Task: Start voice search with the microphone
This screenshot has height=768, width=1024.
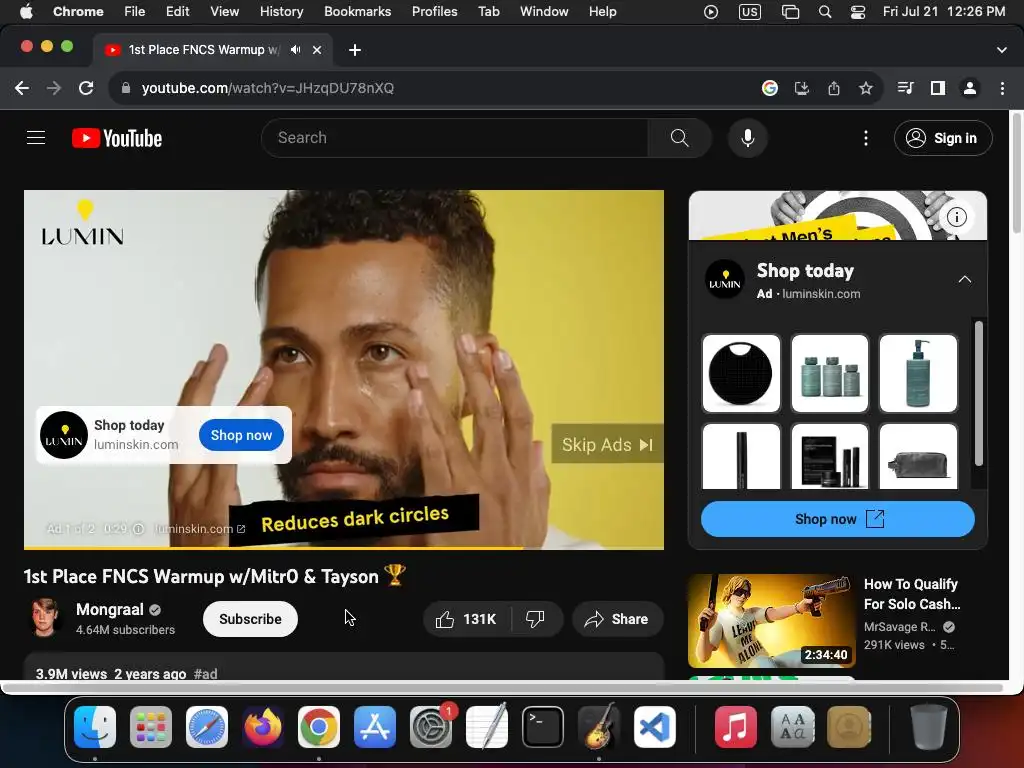Action: [x=748, y=138]
